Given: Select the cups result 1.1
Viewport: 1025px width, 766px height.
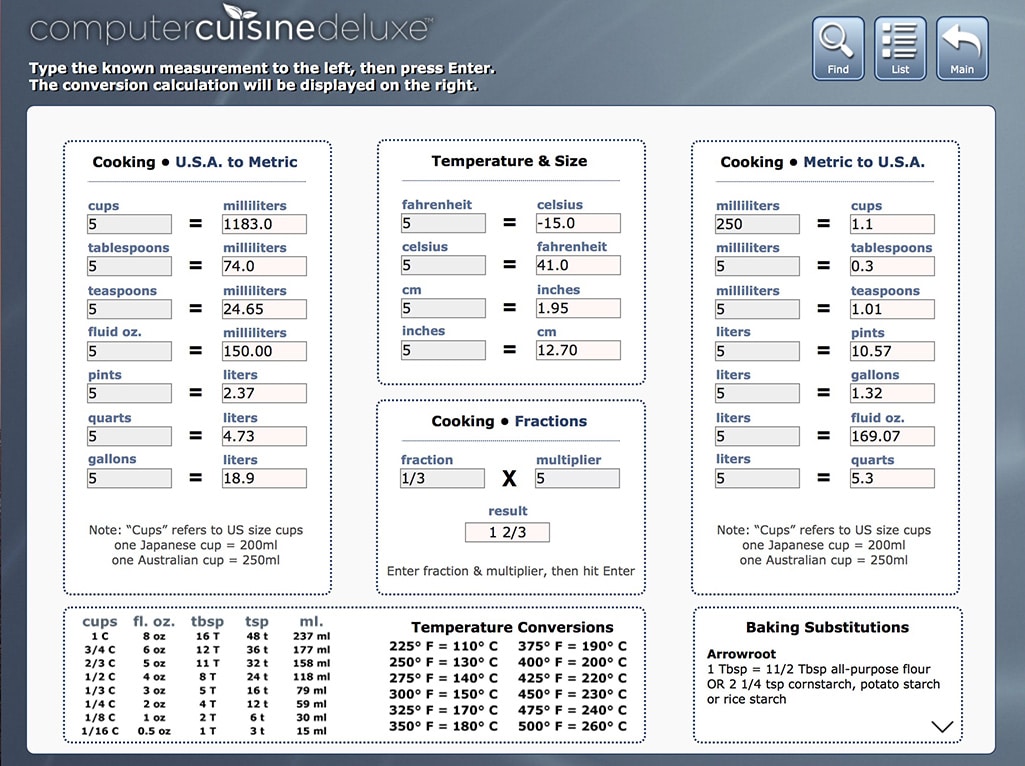Looking at the screenshot, I should pos(892,224).
